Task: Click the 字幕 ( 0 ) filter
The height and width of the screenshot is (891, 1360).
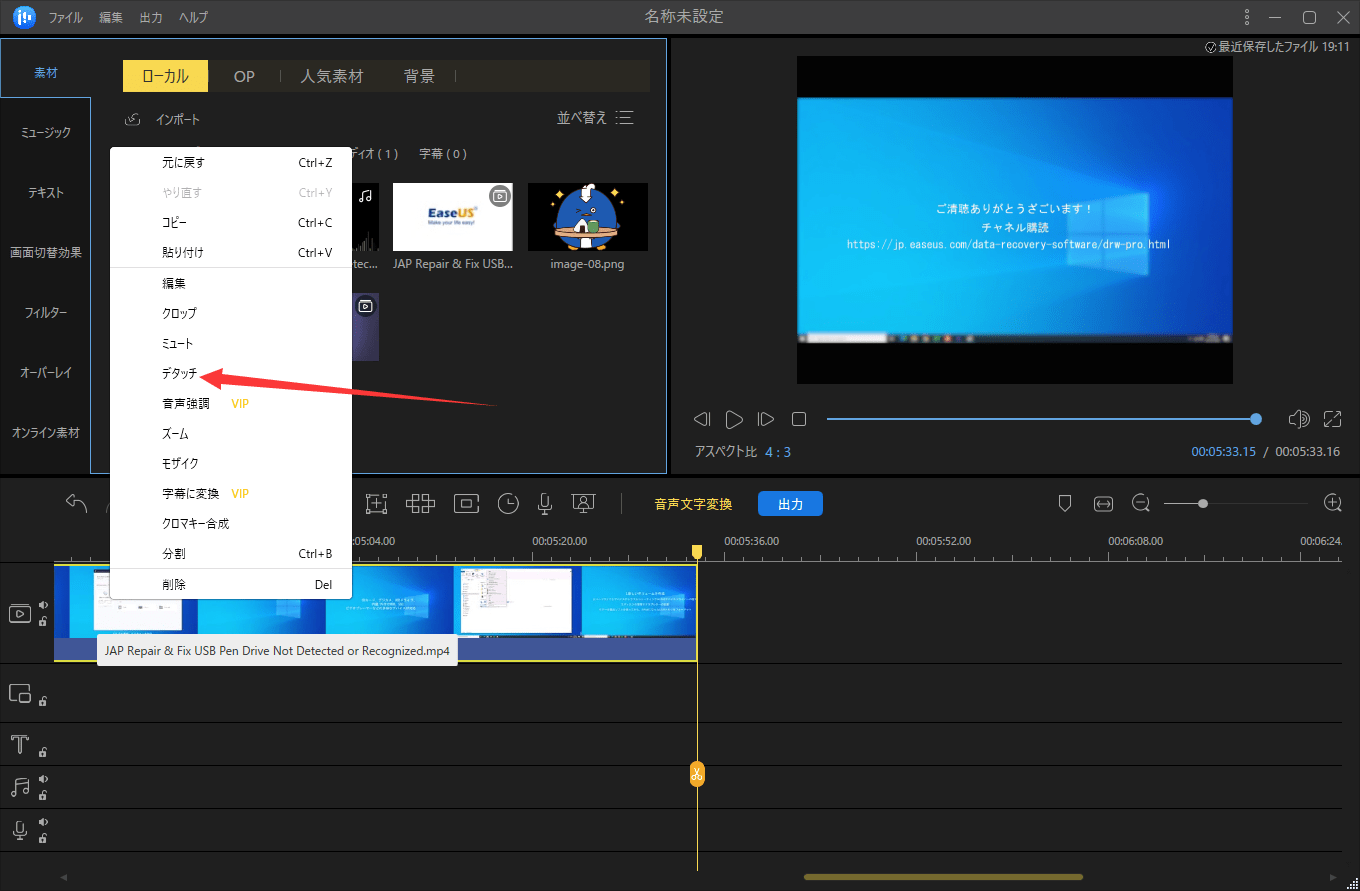Action: coord(443,154)
